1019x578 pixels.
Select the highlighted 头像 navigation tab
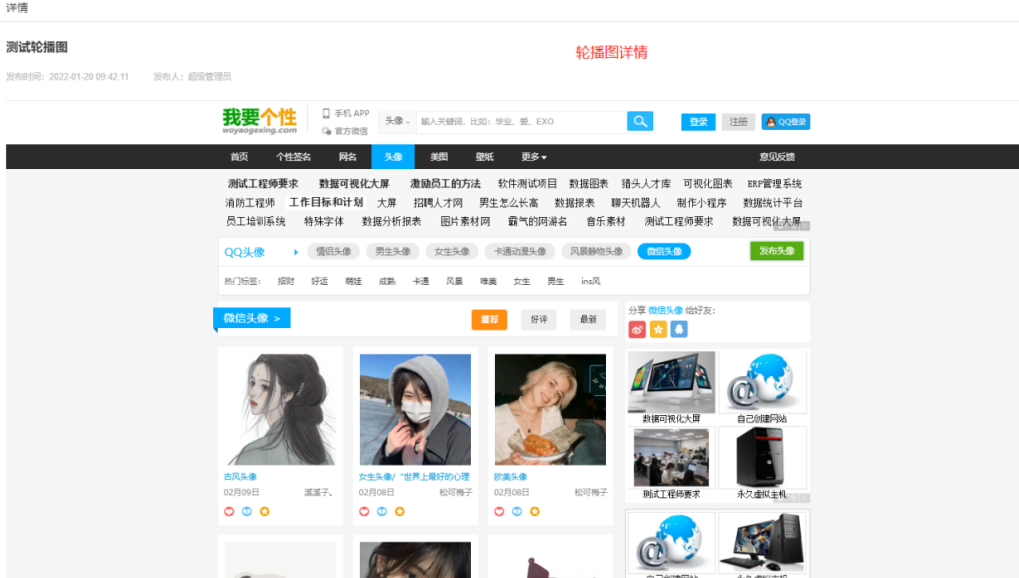(x=393, y=157)
